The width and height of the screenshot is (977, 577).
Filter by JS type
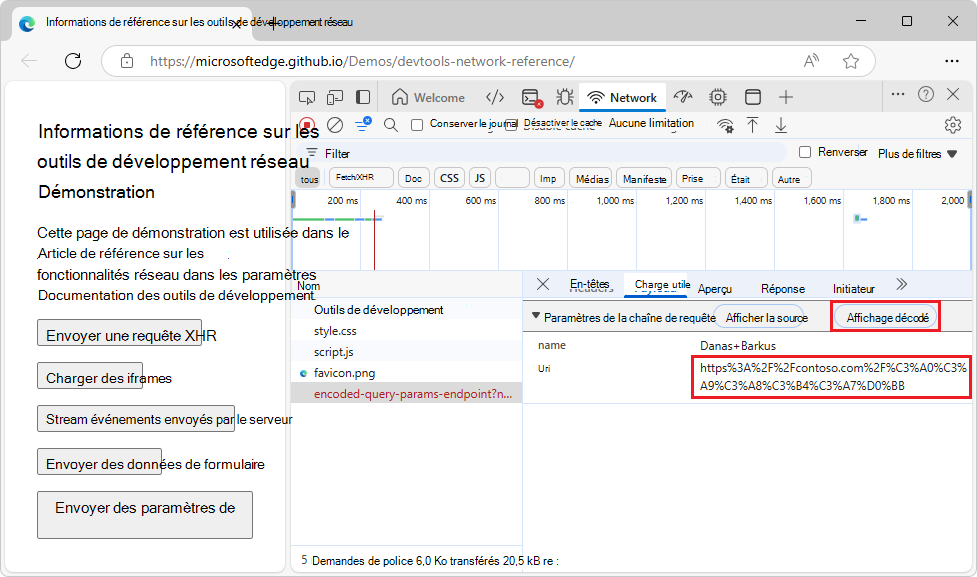coord(480,178)
